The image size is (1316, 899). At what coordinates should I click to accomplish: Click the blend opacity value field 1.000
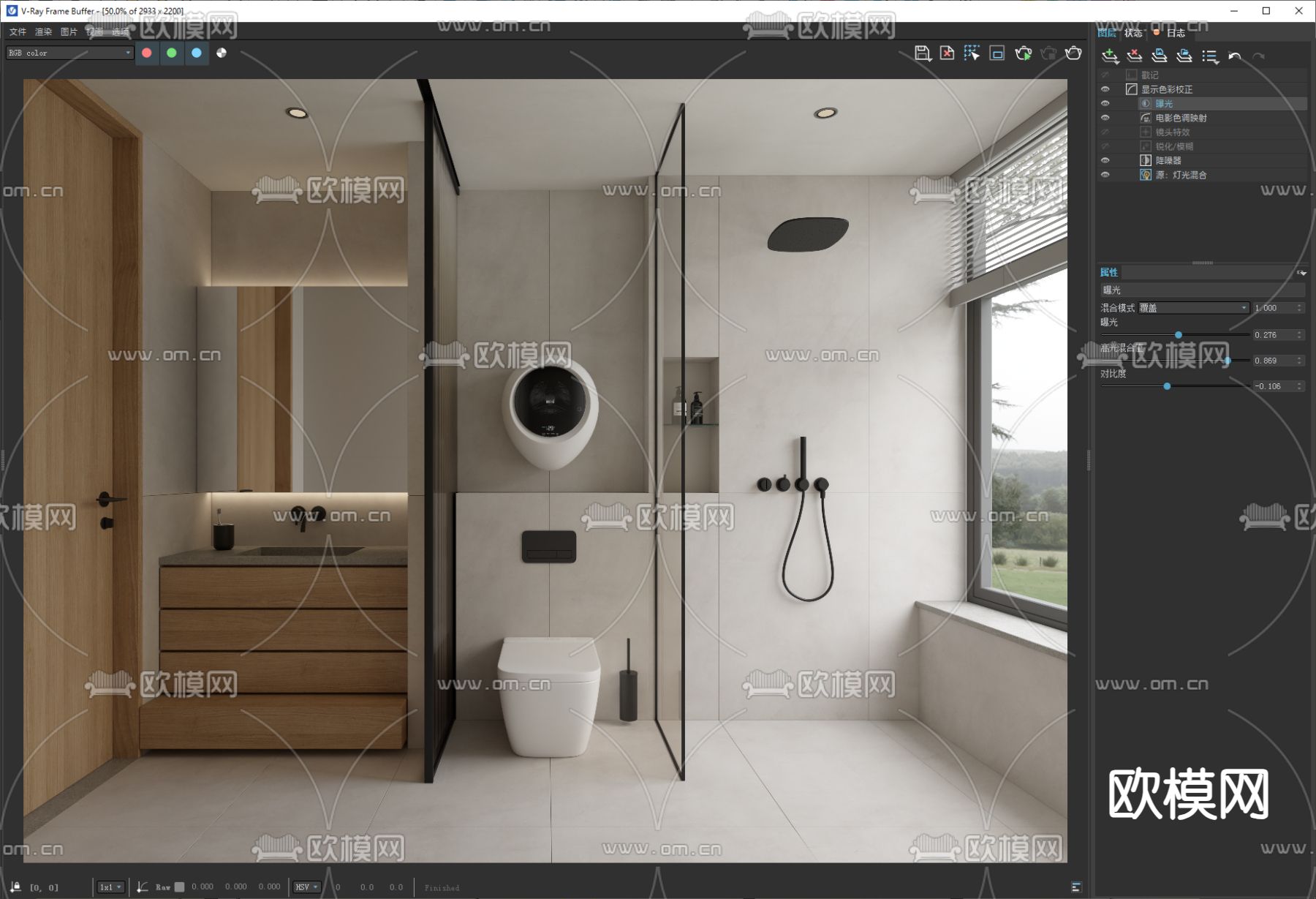(x=1273, y=308)
